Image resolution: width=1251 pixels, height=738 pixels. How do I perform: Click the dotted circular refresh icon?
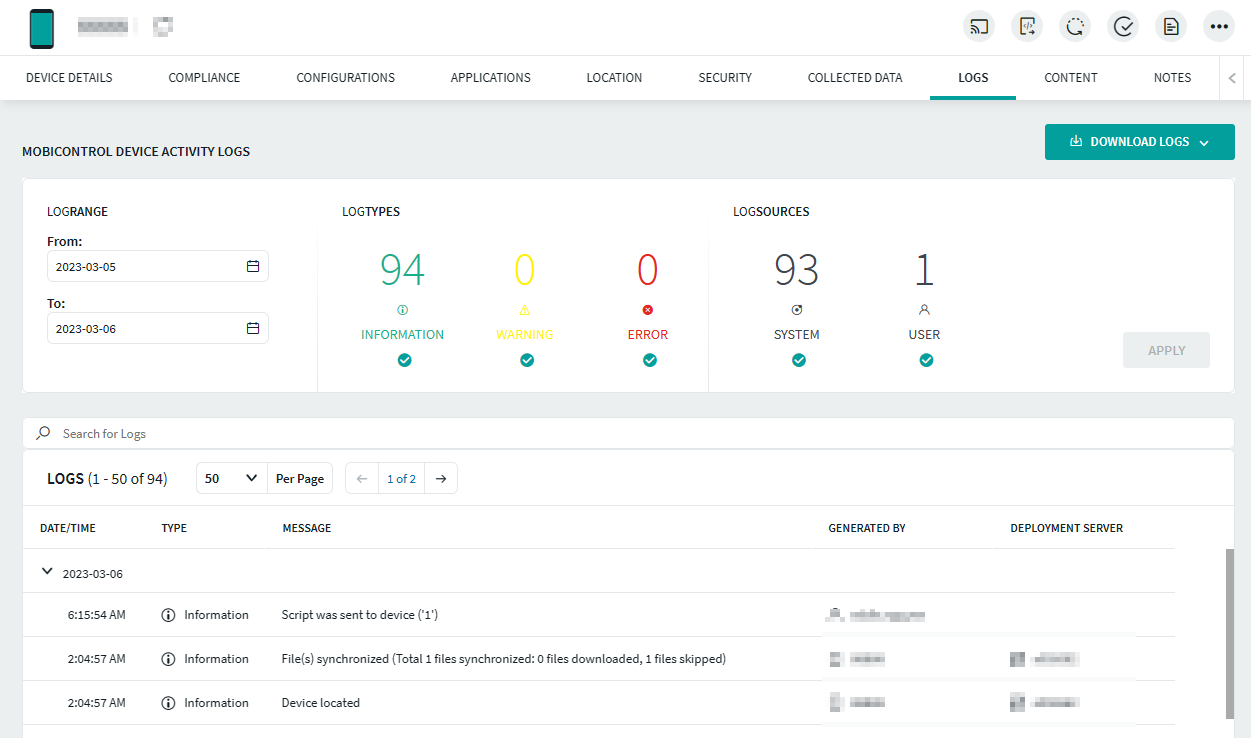(1075, 27)
